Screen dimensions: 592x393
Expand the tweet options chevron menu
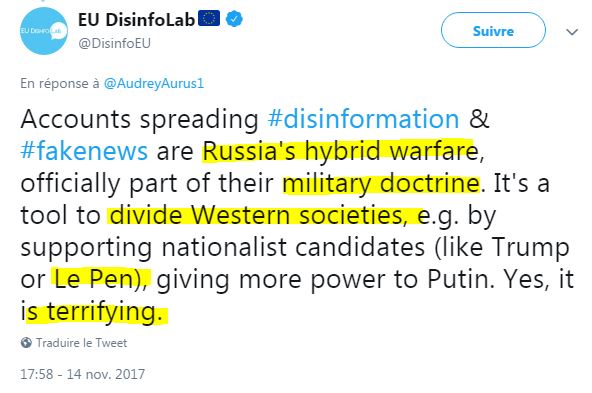(x=572, y=32)
